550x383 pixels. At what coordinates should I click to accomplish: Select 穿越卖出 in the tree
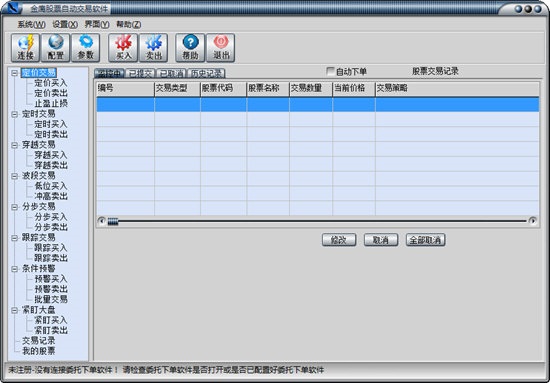(x=51, y=165)
